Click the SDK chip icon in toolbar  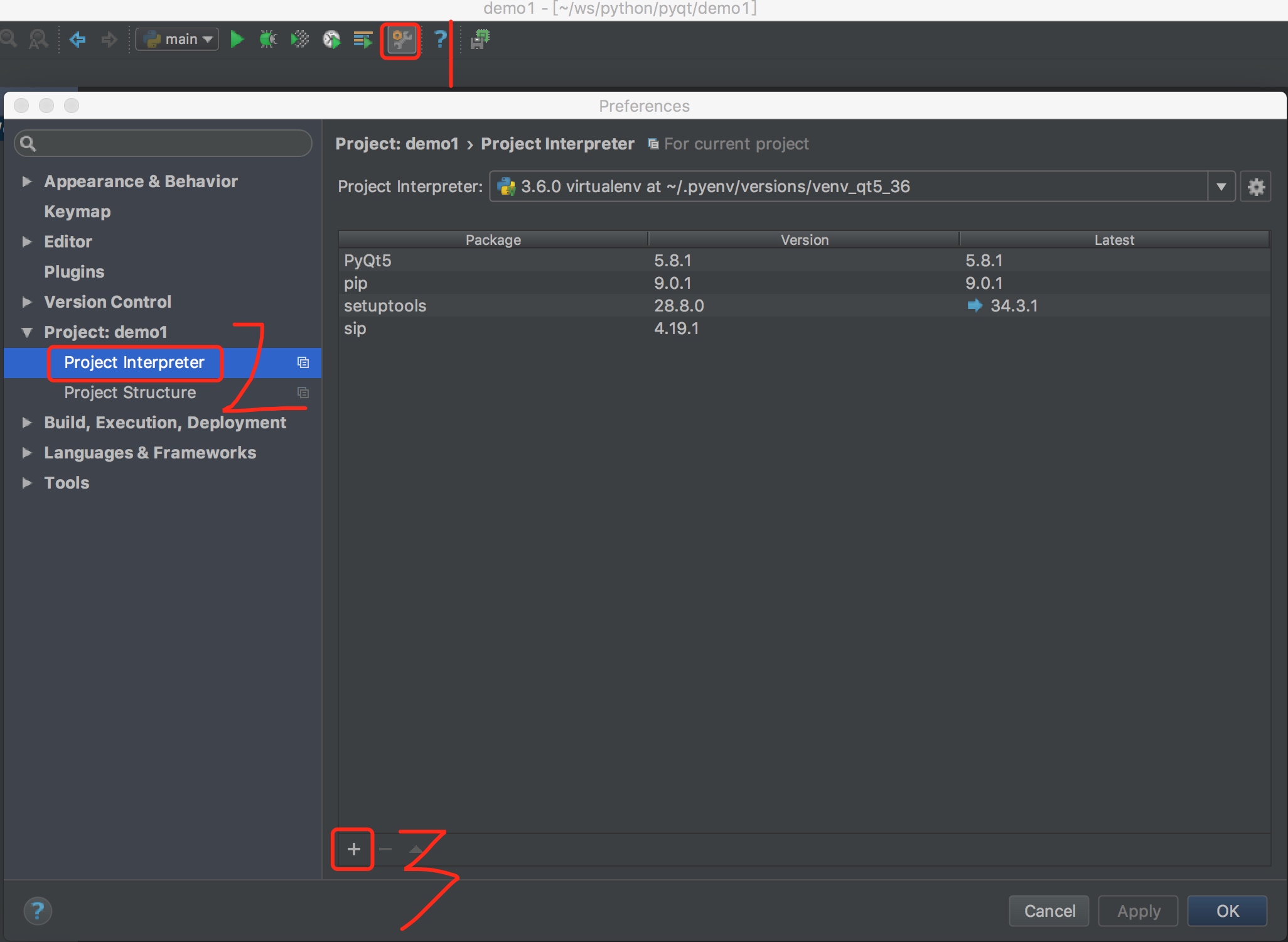point(480,40)
